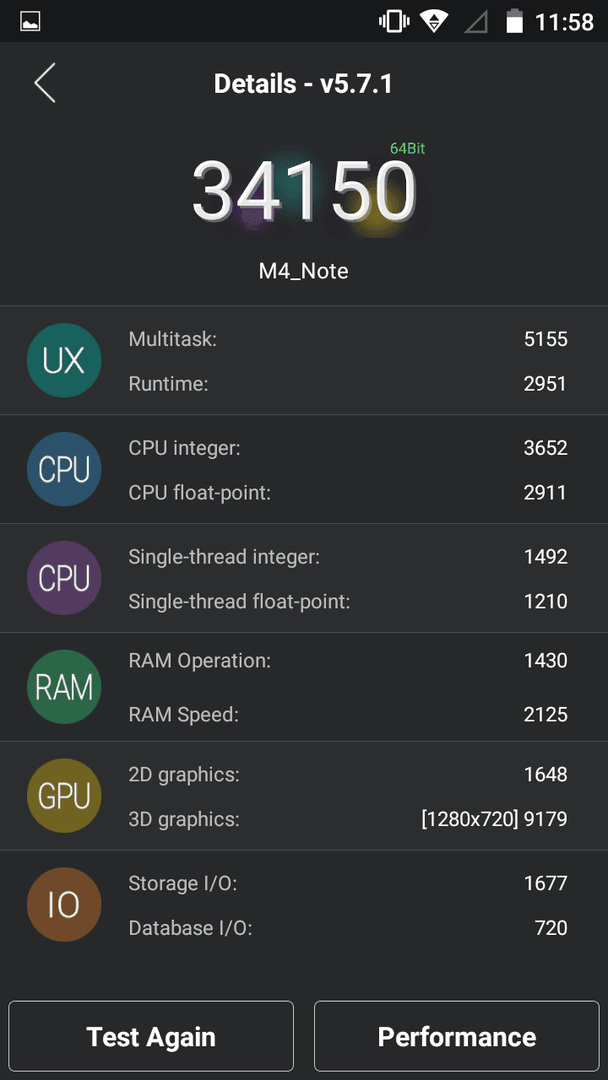Viewport: 608px width, 1080px height.
Task: Select the Database I/O score row
Action: point(348,928)
